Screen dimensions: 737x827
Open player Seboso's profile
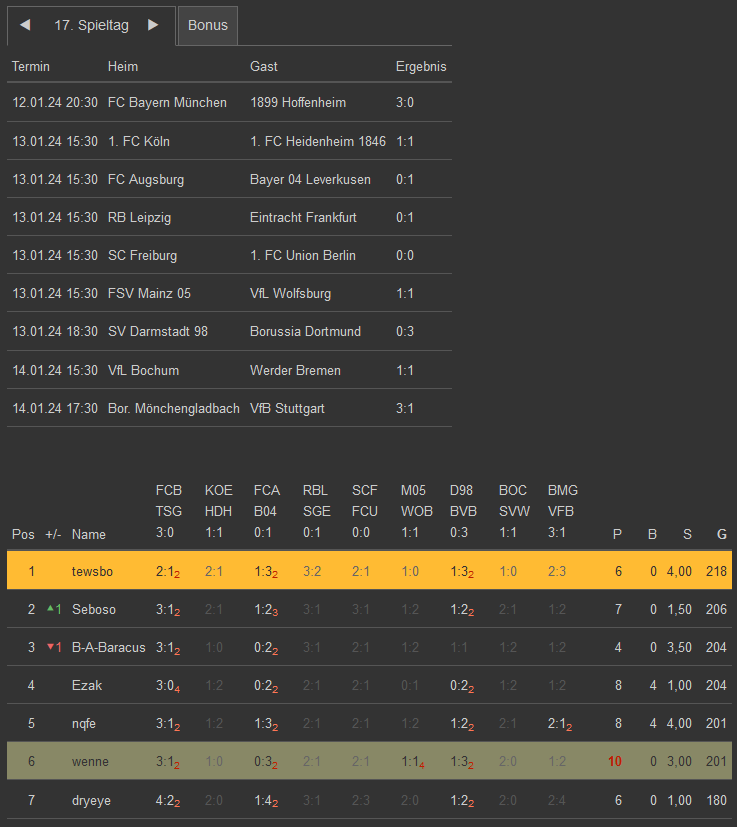click(x=94, y=609)
